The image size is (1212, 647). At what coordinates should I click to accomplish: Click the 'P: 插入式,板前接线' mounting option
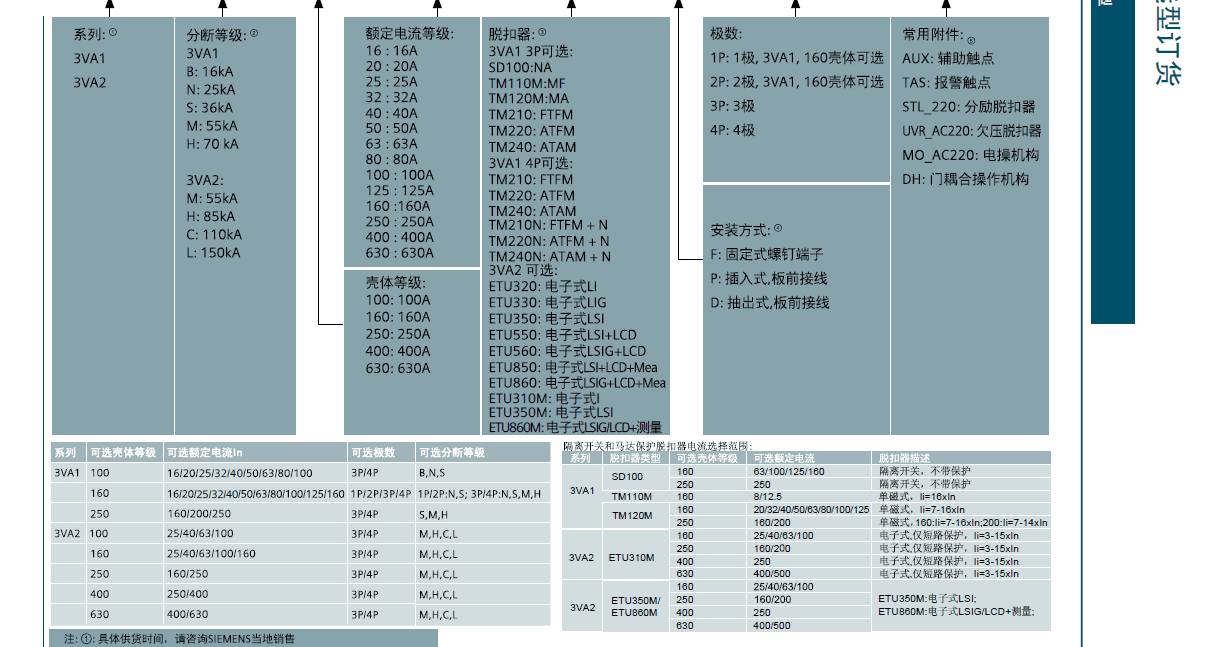pyautogui.click(x=769, y=278)
